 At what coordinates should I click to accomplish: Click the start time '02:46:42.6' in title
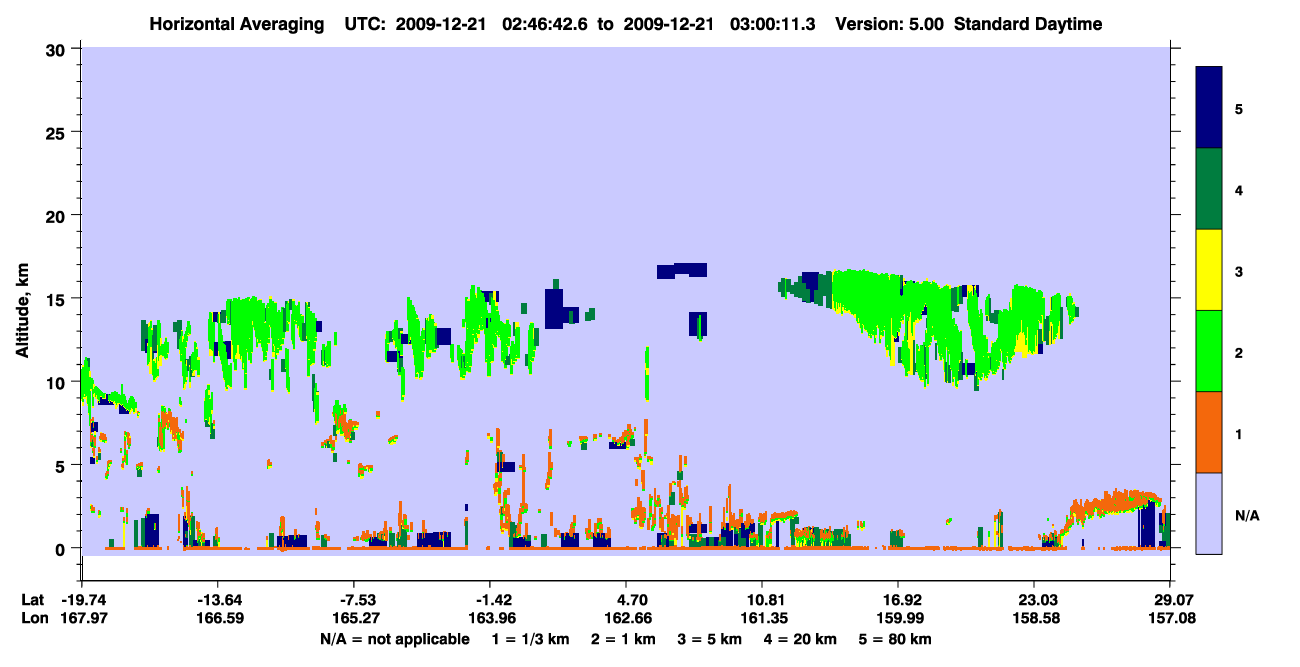click(x=545, y=24)
